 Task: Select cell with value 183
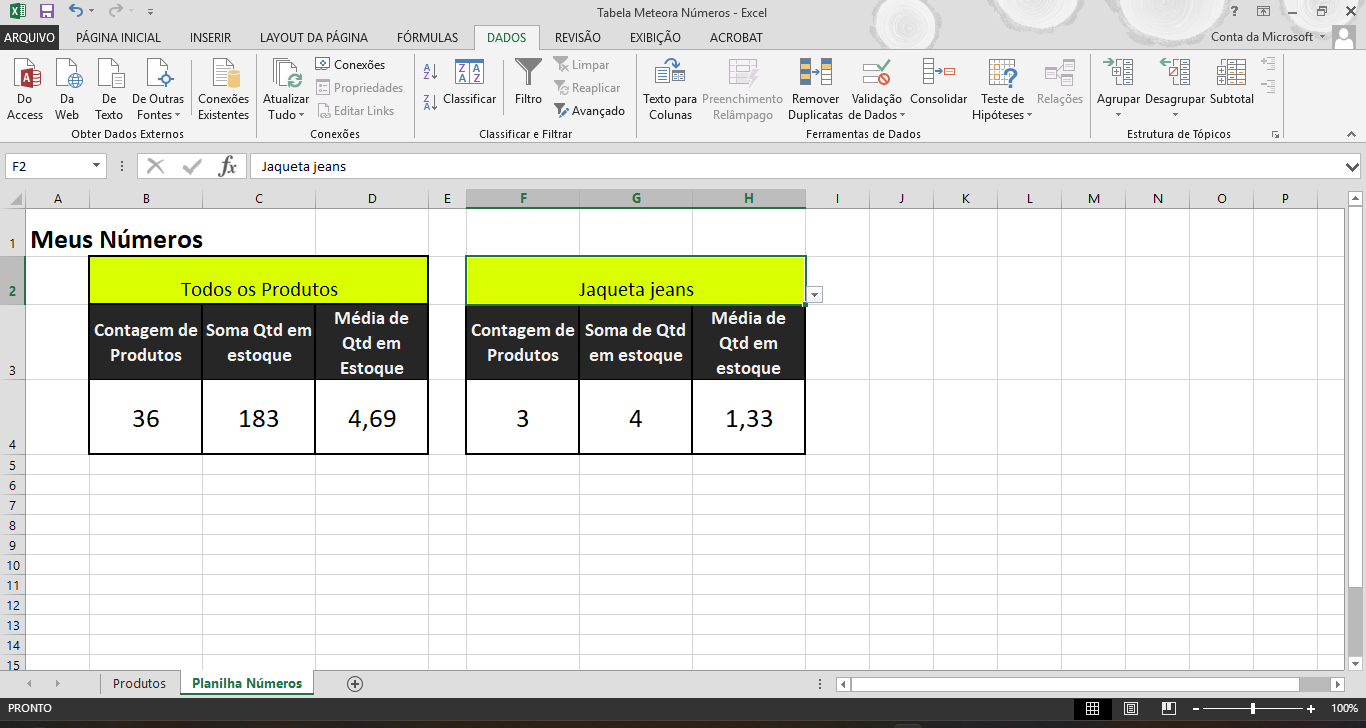(259, 417)
